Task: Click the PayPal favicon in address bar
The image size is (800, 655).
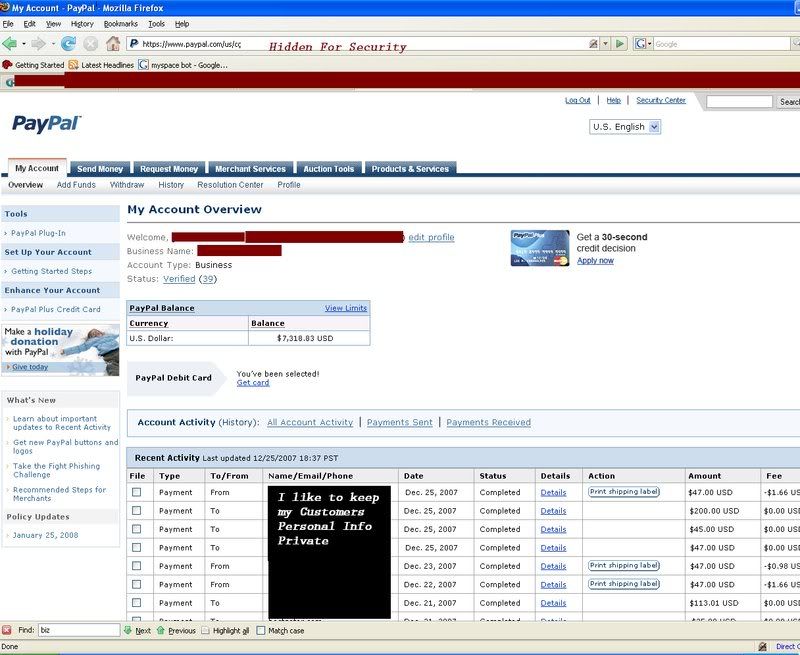Action: [x=134, y=44]
